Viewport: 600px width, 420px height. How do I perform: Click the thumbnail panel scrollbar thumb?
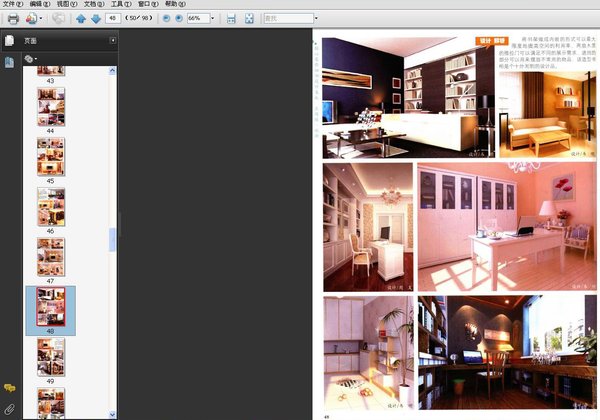click(x=112, y=240)
